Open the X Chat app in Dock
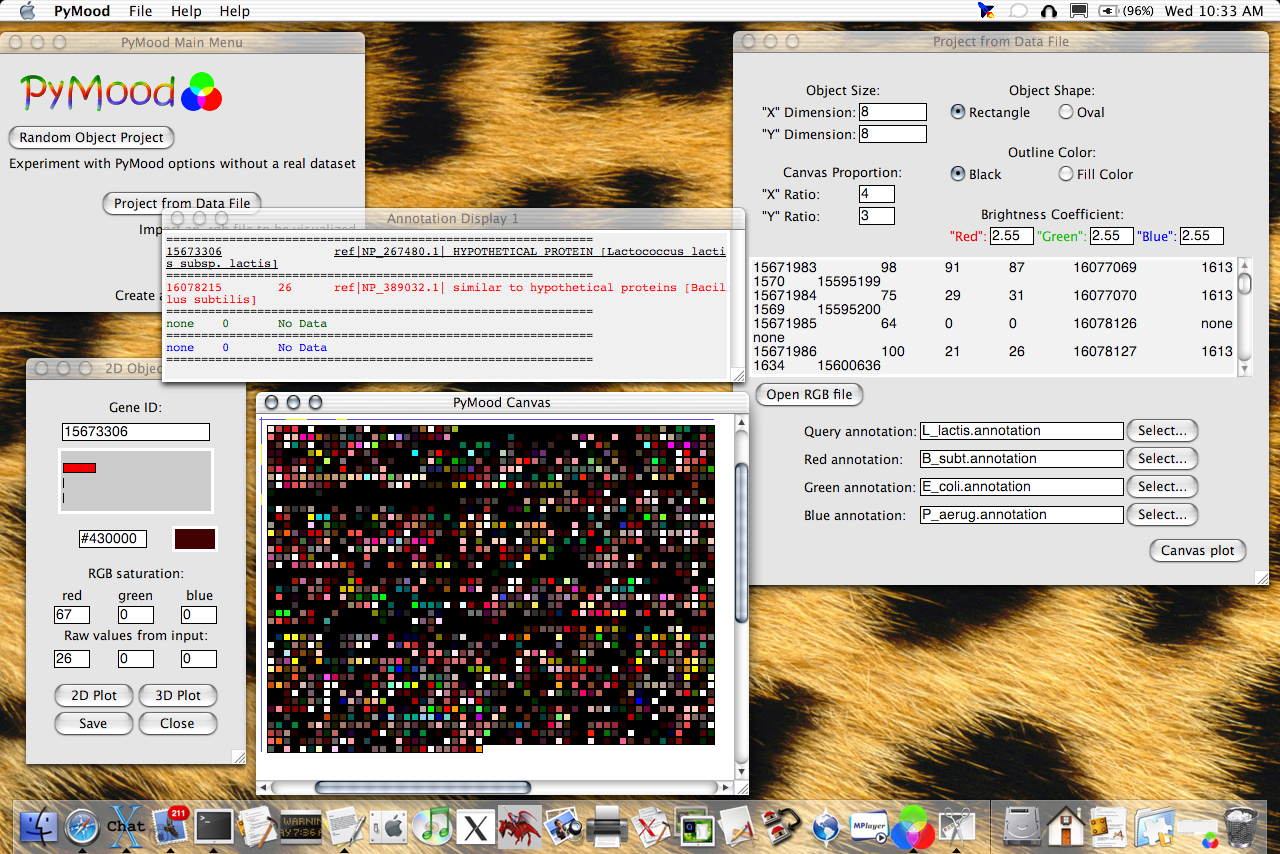Viewport: 1280px width, 854px height. pyautogui.click(x=126, y=826)
